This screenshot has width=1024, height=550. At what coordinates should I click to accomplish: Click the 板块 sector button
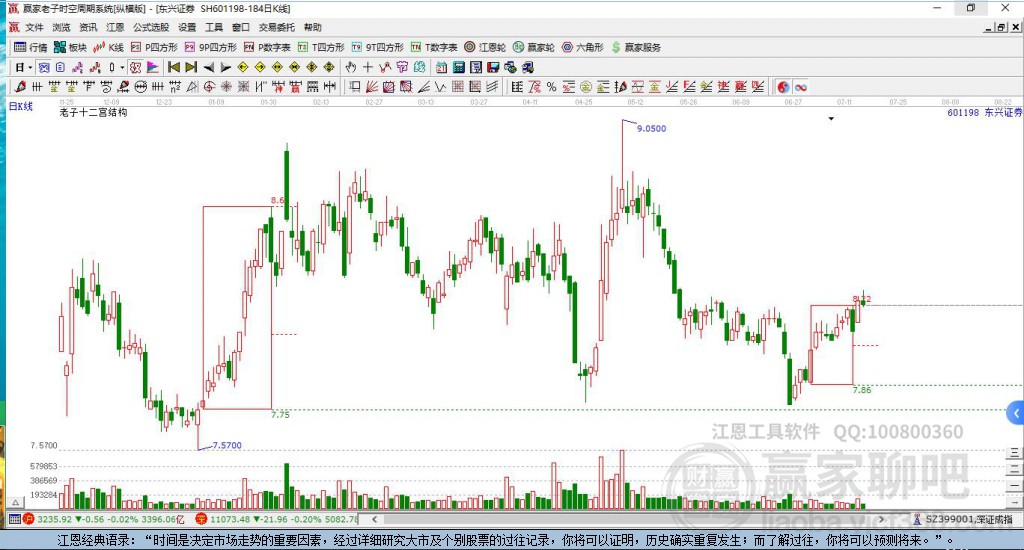coord(70,47)
